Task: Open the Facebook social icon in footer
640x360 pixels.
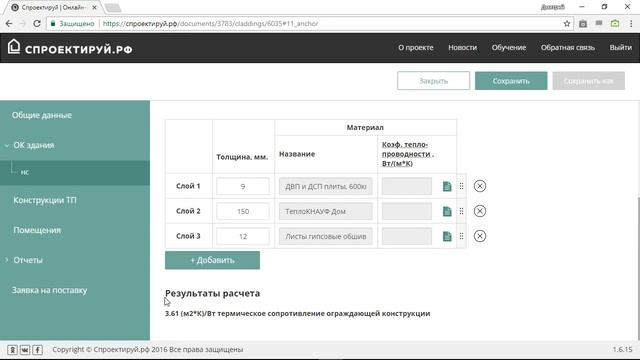Action: tap(38, 350)
